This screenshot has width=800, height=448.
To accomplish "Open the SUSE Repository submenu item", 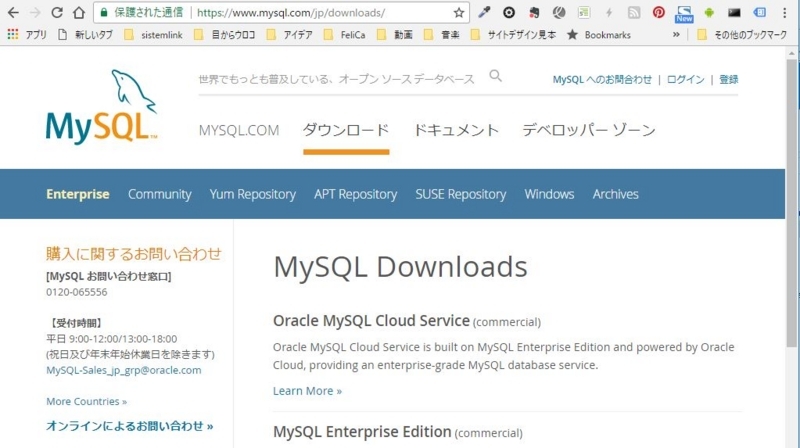I will pos(461,194).
